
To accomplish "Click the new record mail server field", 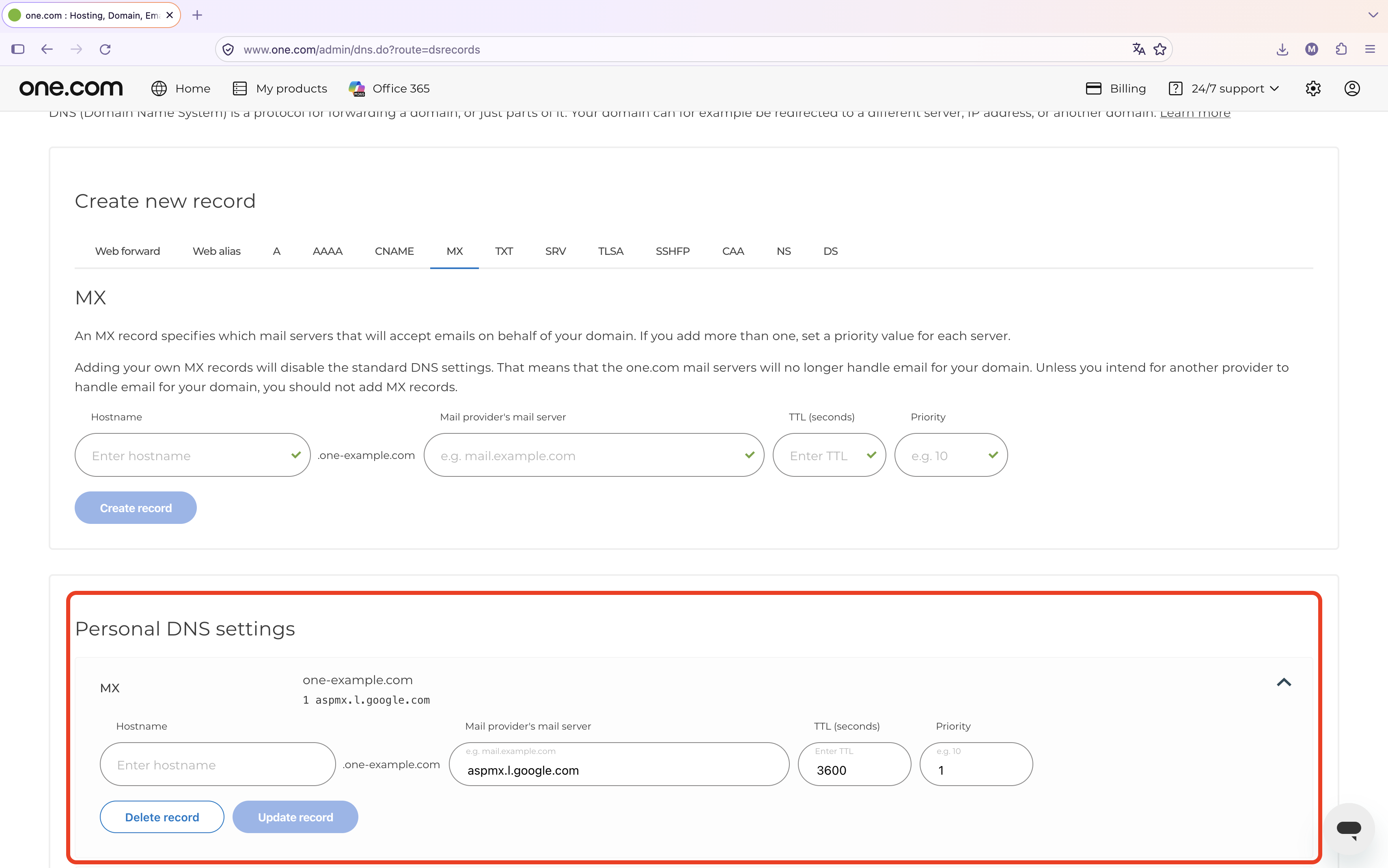I will tap(593, 454).
